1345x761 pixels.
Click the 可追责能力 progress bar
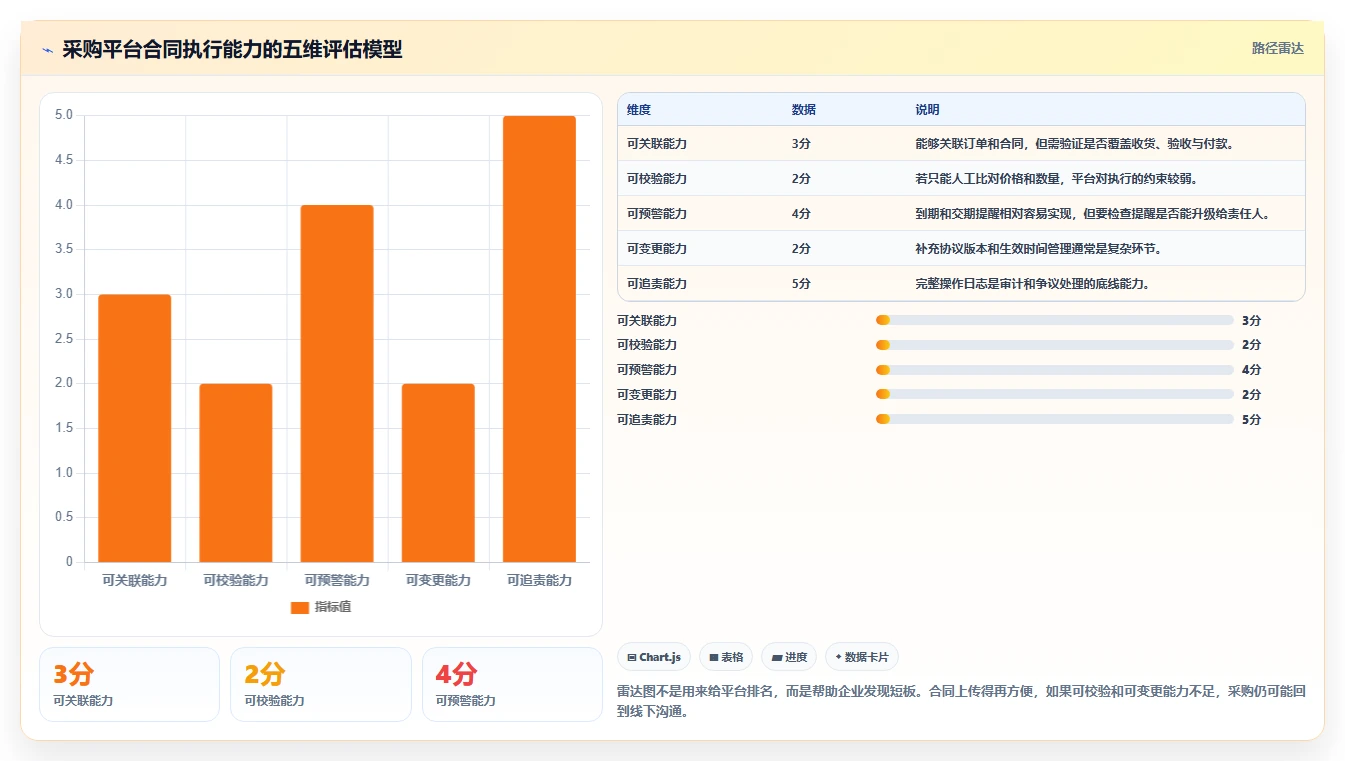coord(1054,419)
